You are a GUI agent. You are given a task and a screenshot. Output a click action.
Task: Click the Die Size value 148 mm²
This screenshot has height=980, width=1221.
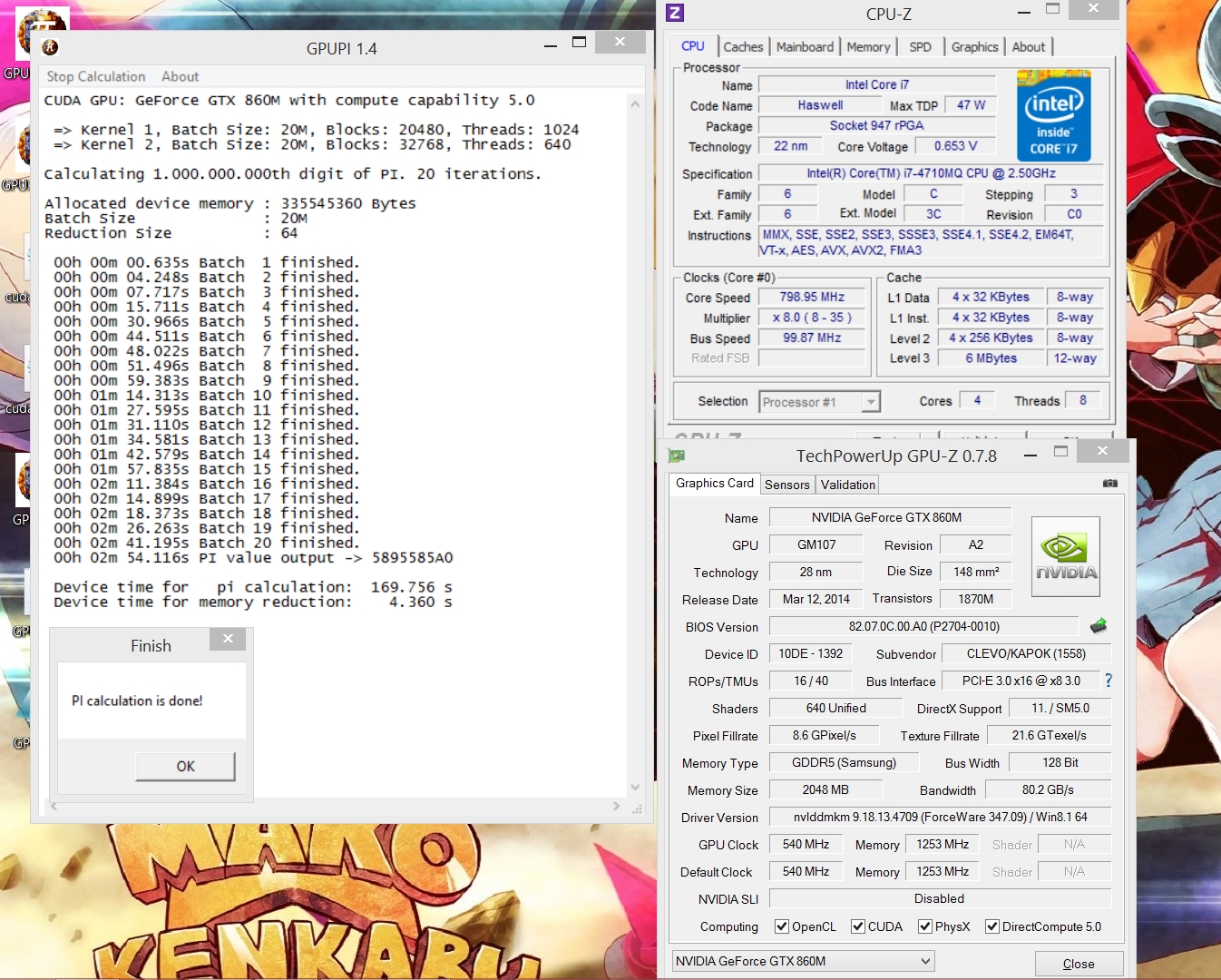tap(976, 572)
